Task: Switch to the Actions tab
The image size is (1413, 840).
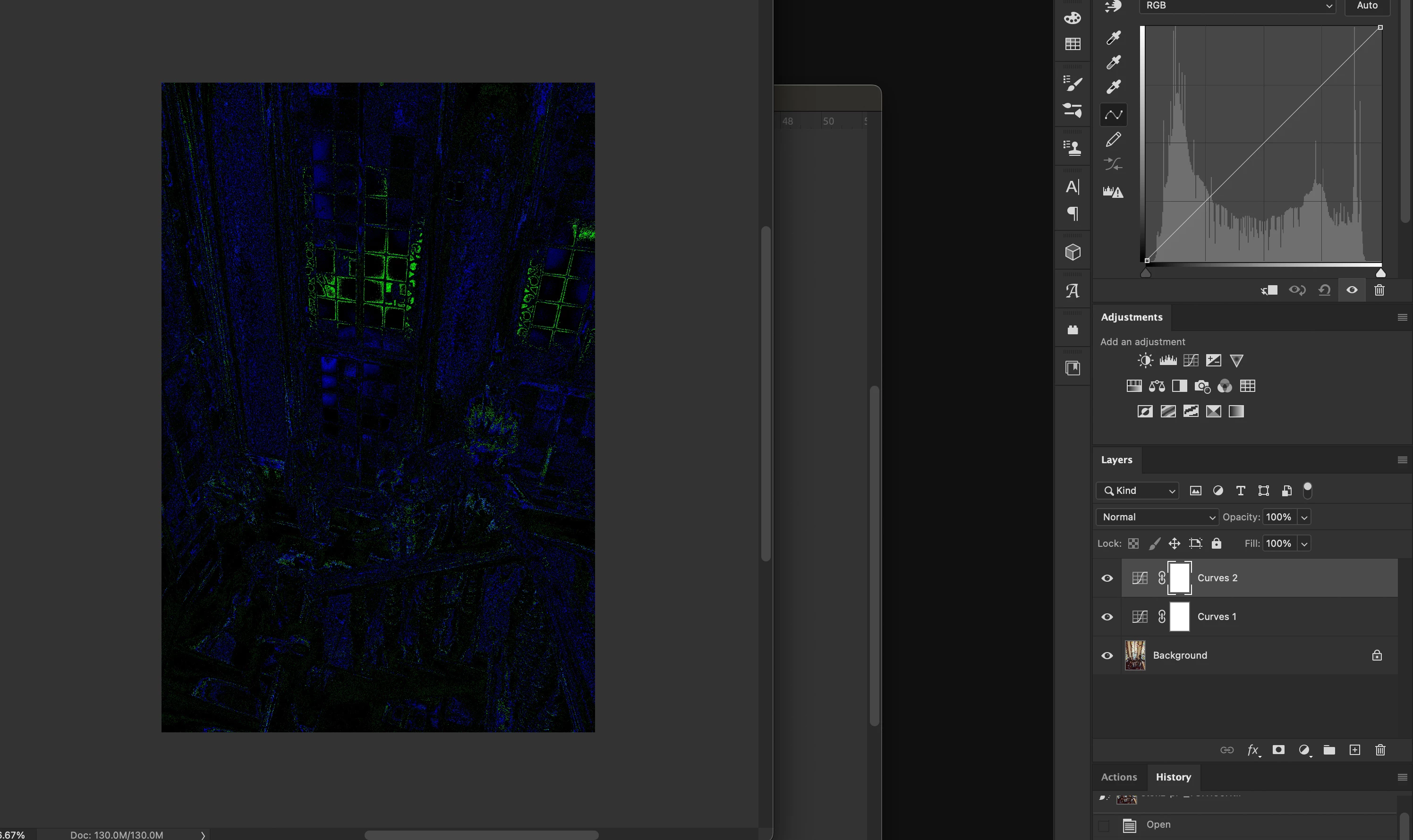Action: pyautogui.click(x=1119, y=777)
